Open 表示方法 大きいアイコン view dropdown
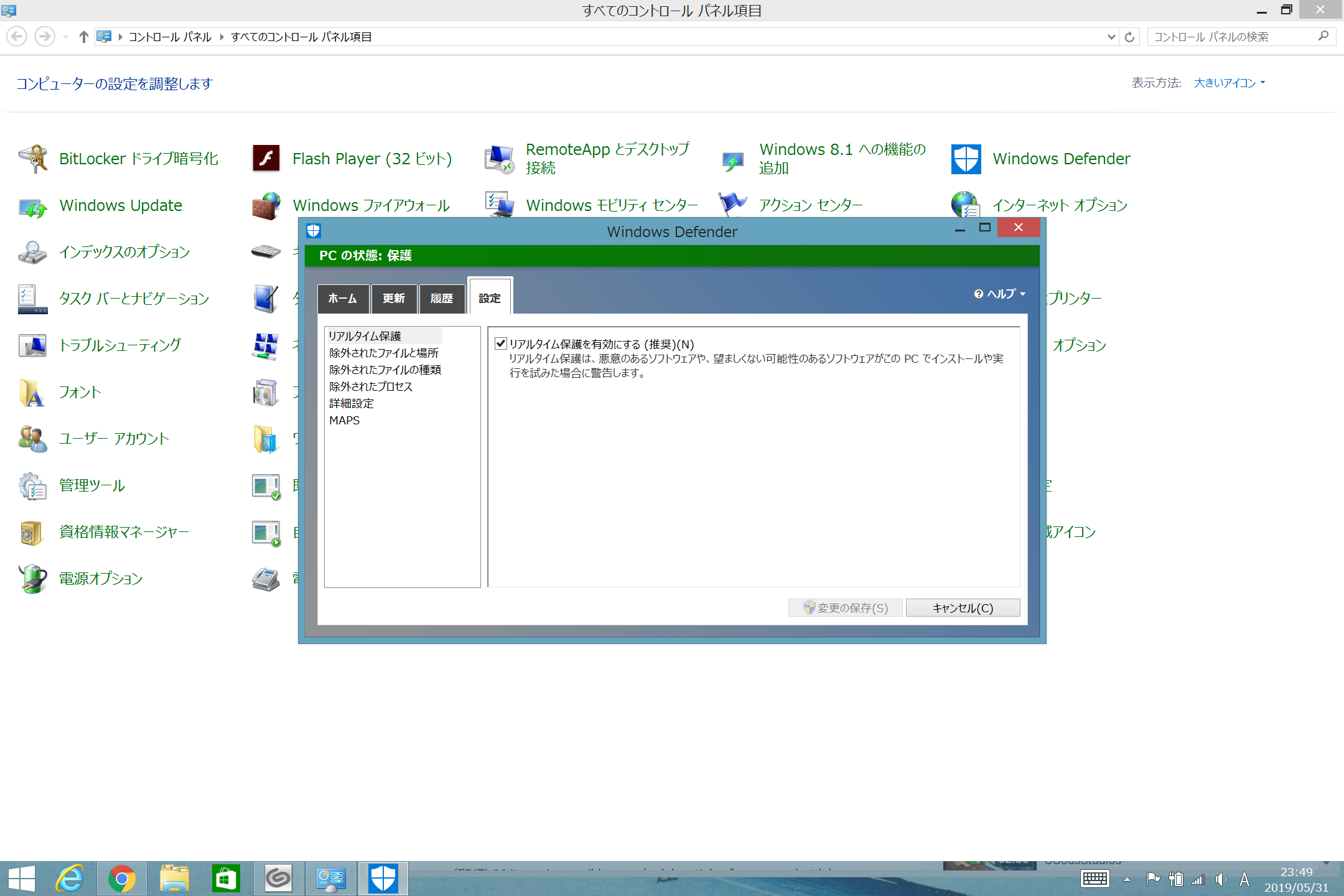Viewport: 1344px width, 896px height. [x=1230, y=83]
